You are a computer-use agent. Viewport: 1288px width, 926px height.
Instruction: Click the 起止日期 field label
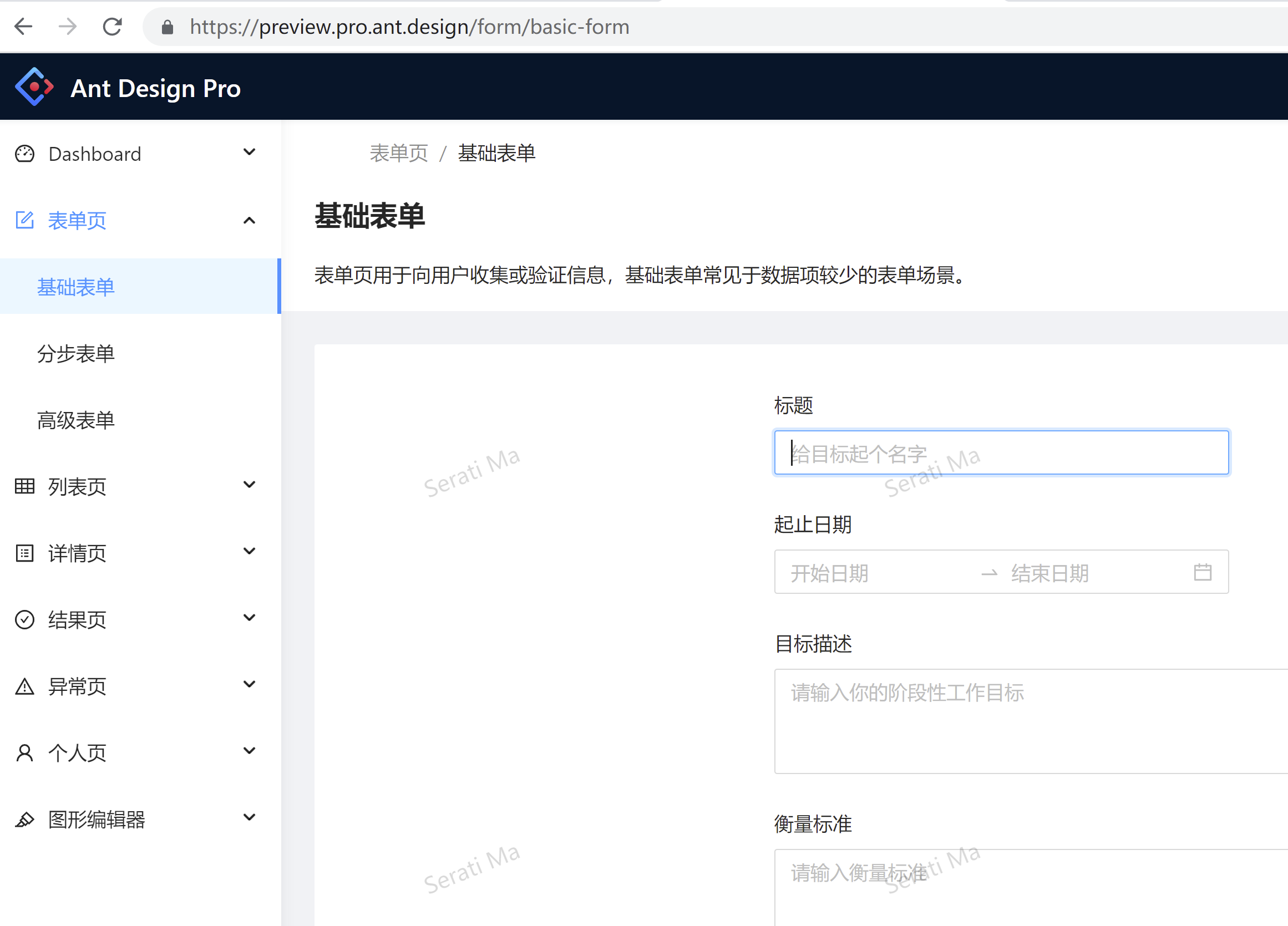pyautogui.click(x=813, y=524)
